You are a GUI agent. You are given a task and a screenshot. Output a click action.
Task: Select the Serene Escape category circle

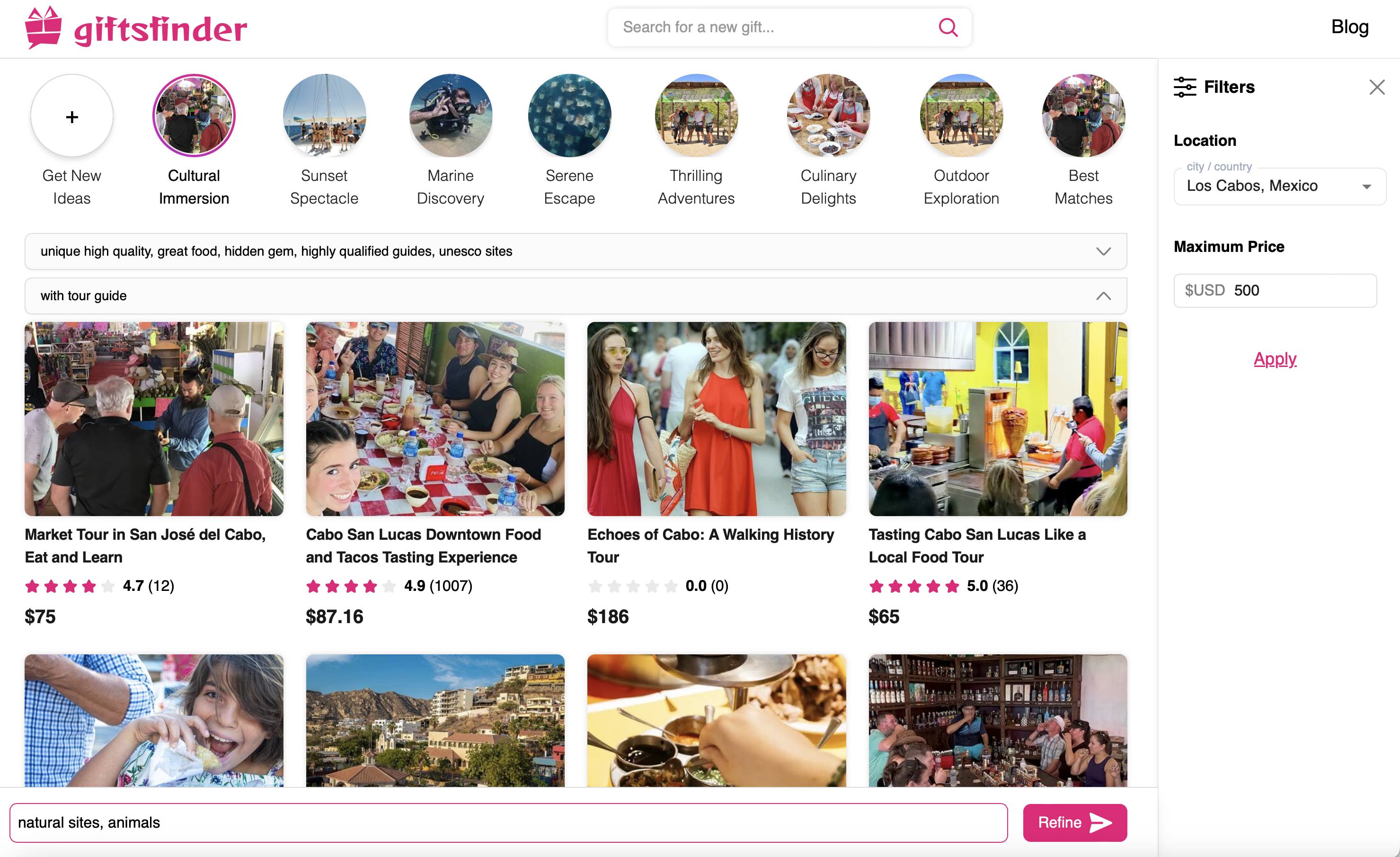coord(569,116)
